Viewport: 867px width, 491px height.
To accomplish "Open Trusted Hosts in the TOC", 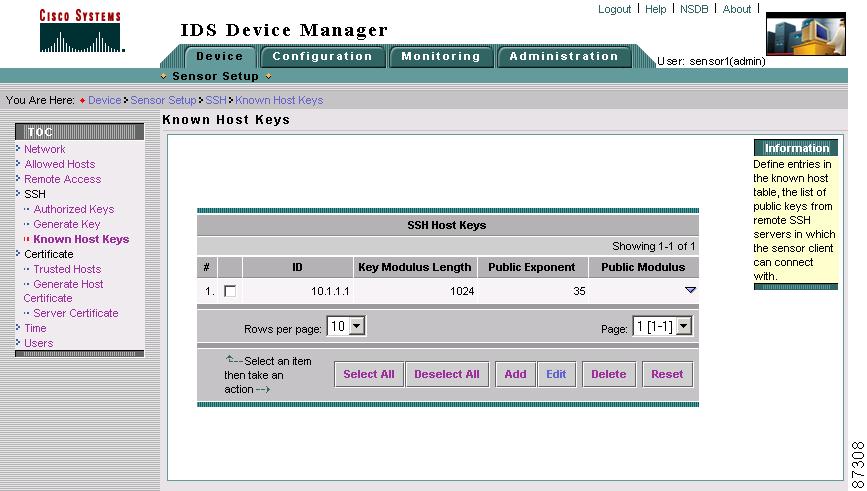I will point(67,269).
